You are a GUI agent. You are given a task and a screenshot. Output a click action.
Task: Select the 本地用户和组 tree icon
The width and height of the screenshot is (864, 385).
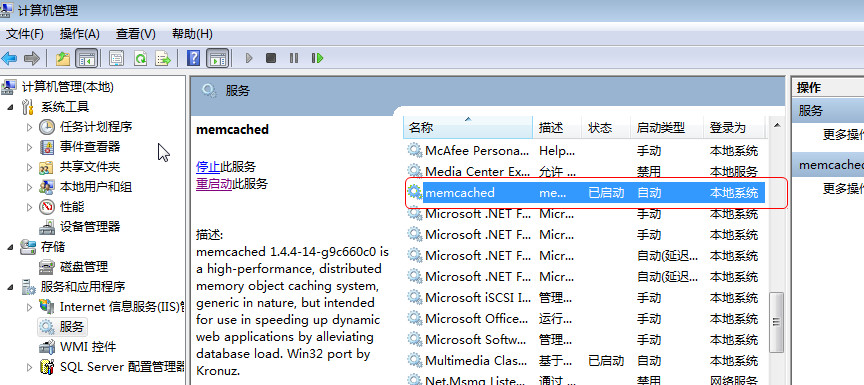point(47,187)
